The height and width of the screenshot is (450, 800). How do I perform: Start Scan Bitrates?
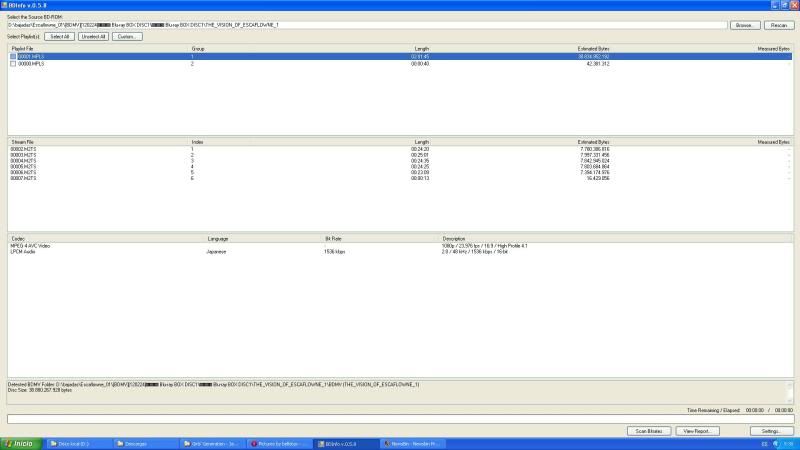(648, 431)
